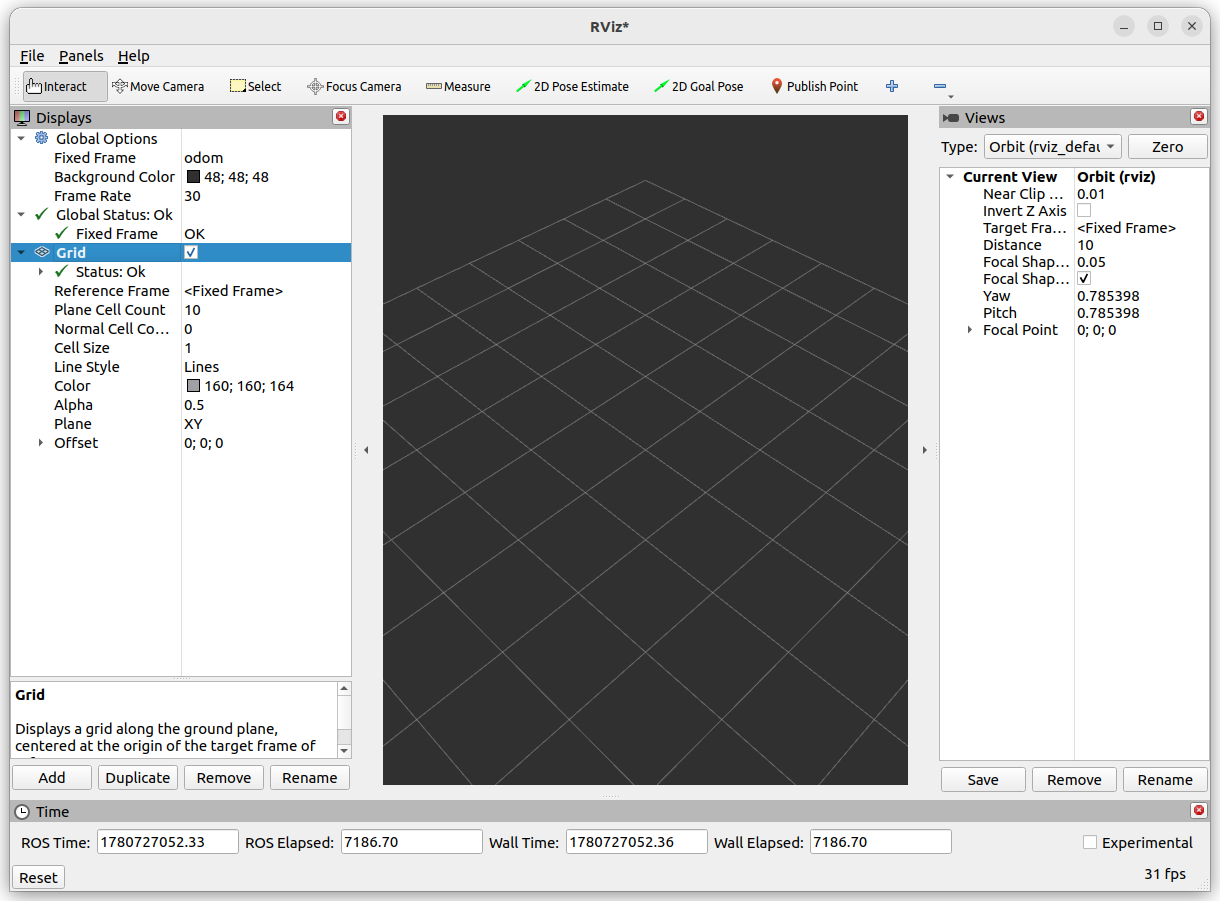Screen dimensions: 1220x901
Task: Click the Add display button
Action: click(x=52, y=778)
